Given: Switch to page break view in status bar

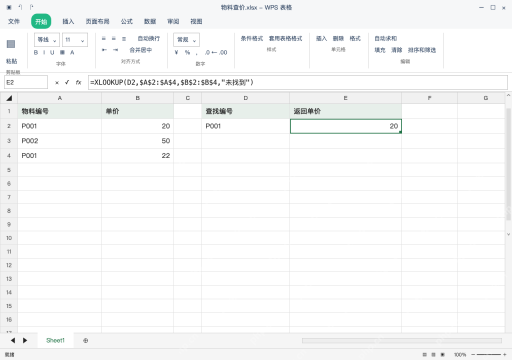Looking at the screenshot, I should coord(443,355).
